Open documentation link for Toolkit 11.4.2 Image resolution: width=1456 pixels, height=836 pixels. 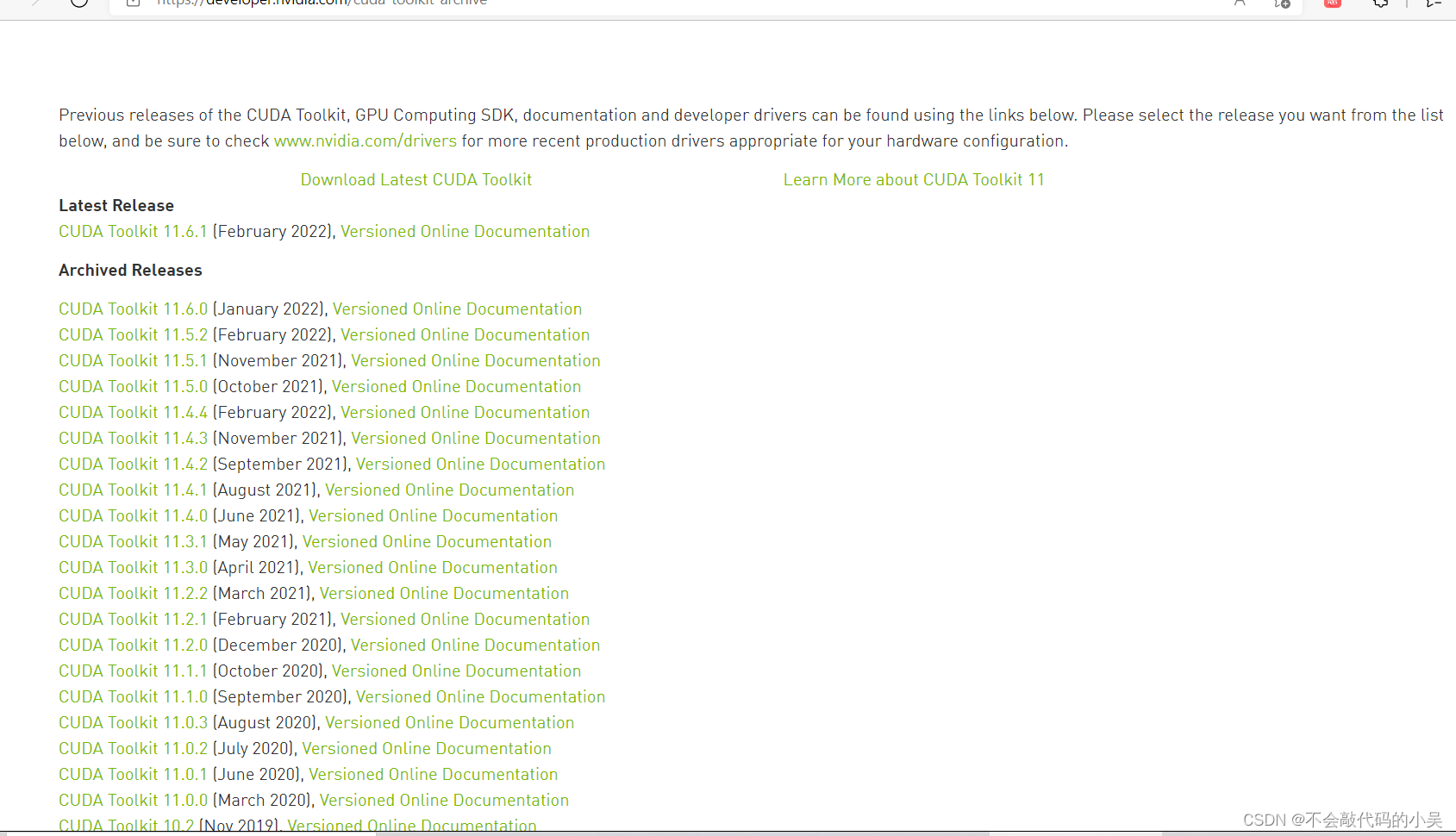click(x=481, y=465)
